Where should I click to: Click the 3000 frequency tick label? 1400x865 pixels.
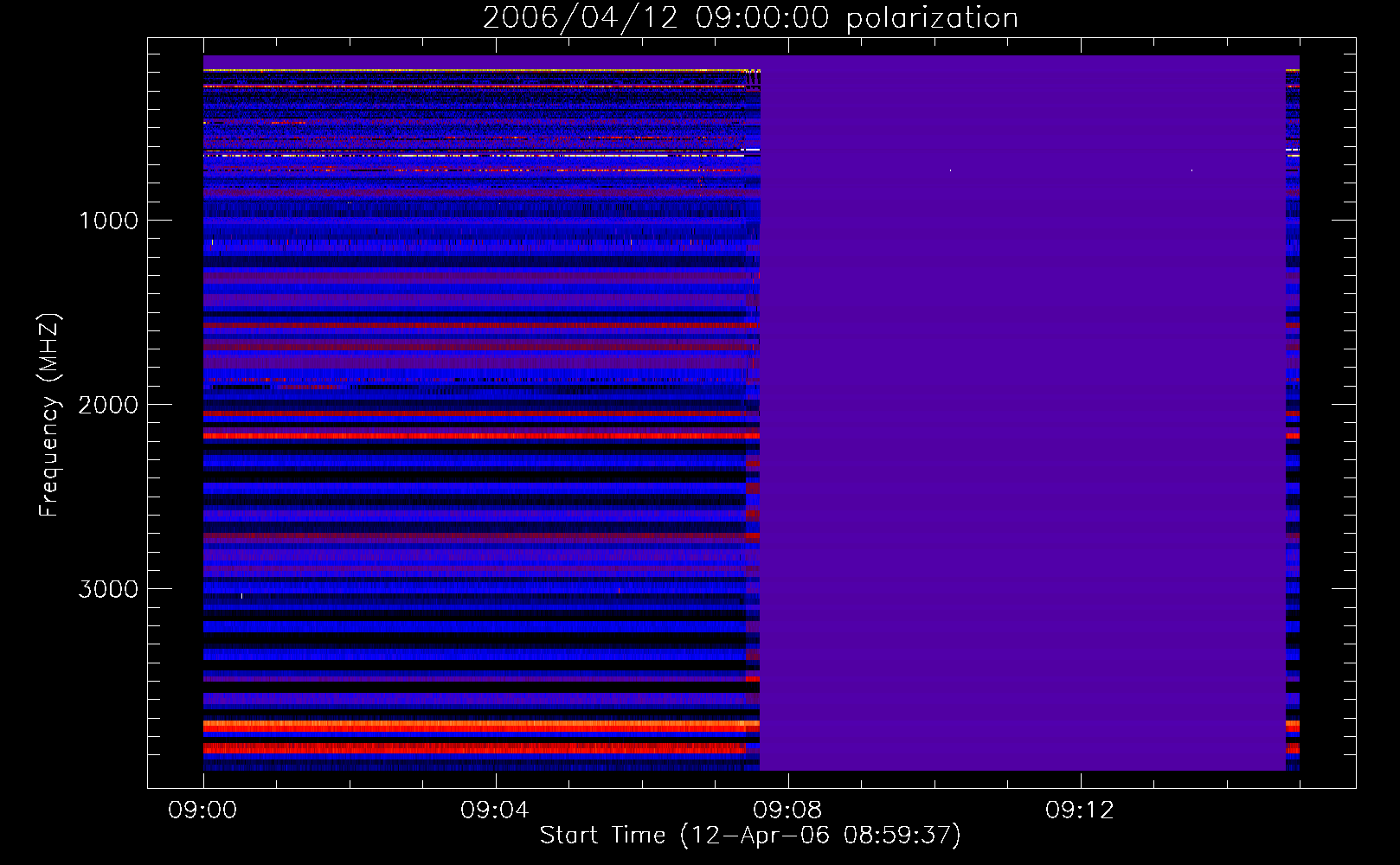pyautogui.click(x=108, y=589)
